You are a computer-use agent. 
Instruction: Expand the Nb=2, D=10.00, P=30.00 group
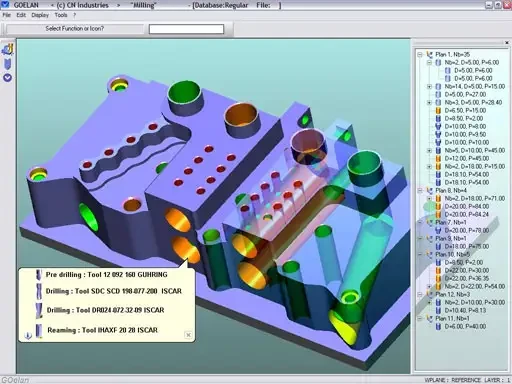[429, 302]
